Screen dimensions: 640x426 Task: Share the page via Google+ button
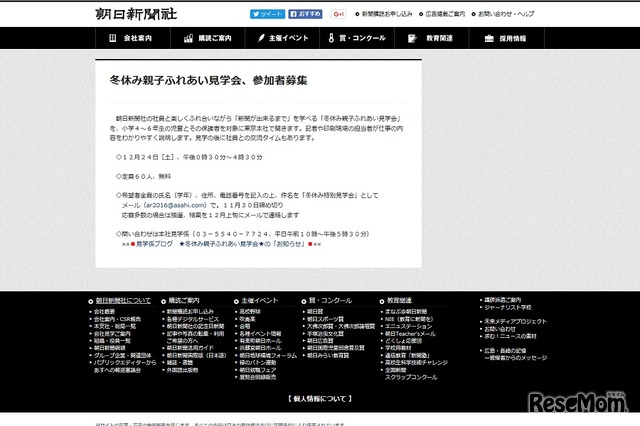click(x=338, y=15)
